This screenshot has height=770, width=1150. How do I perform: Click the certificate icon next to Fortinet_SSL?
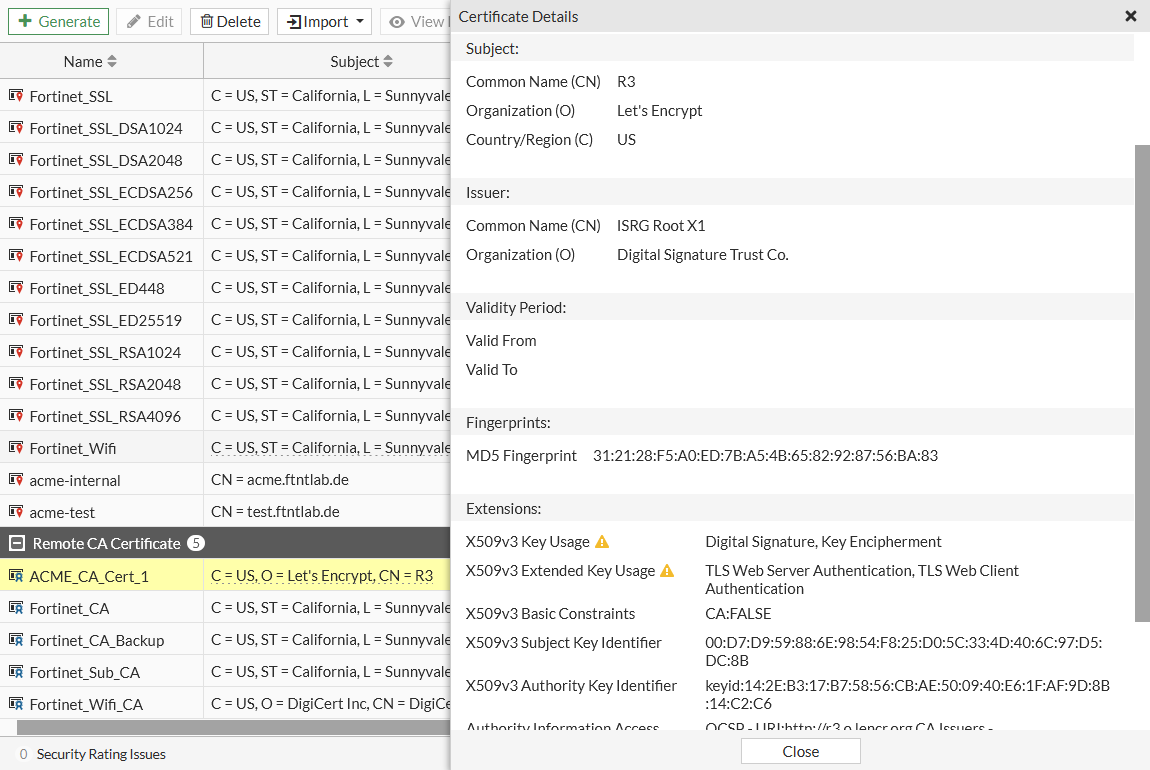click(16, 95)
